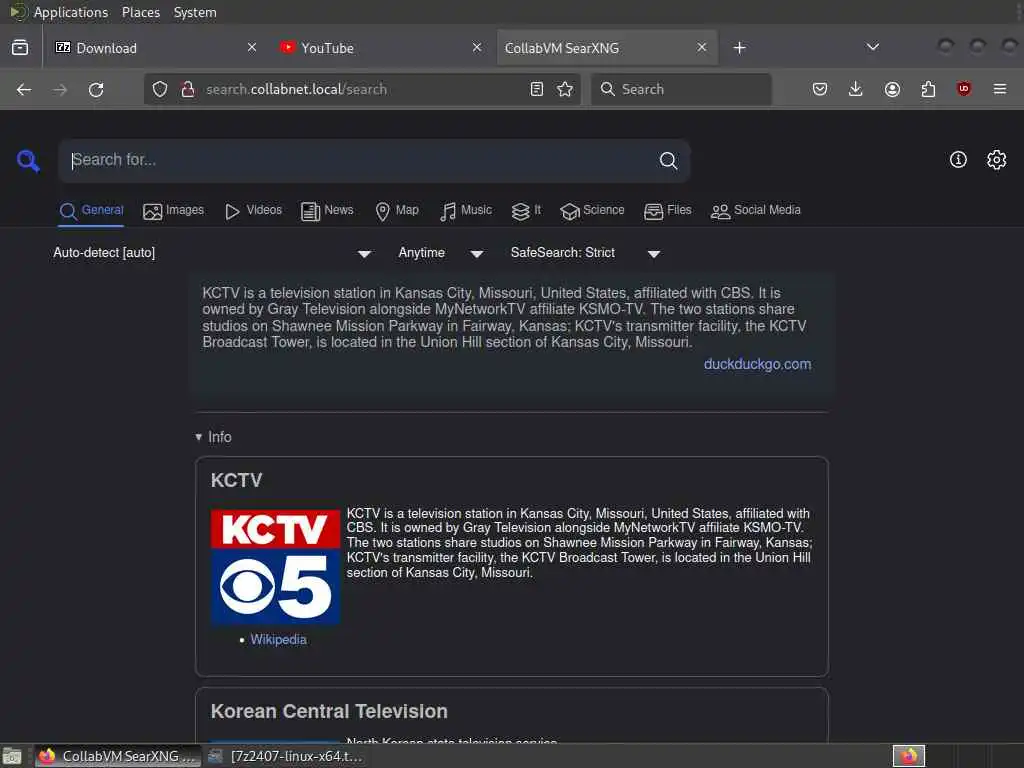This screenshot has width=1024, height=768.
Task: Switch to the Social Media category
Action: tap(756, 211)
